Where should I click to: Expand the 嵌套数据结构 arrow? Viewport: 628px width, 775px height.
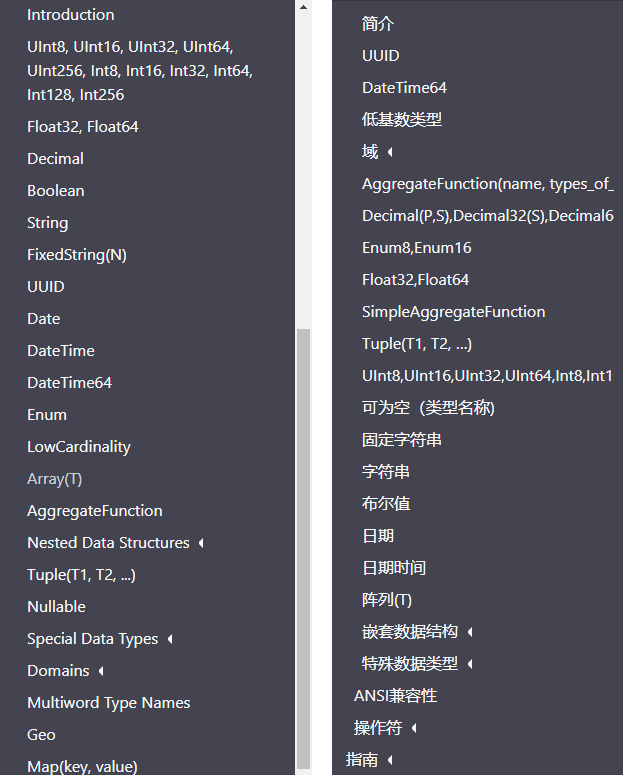click(470, 632)
